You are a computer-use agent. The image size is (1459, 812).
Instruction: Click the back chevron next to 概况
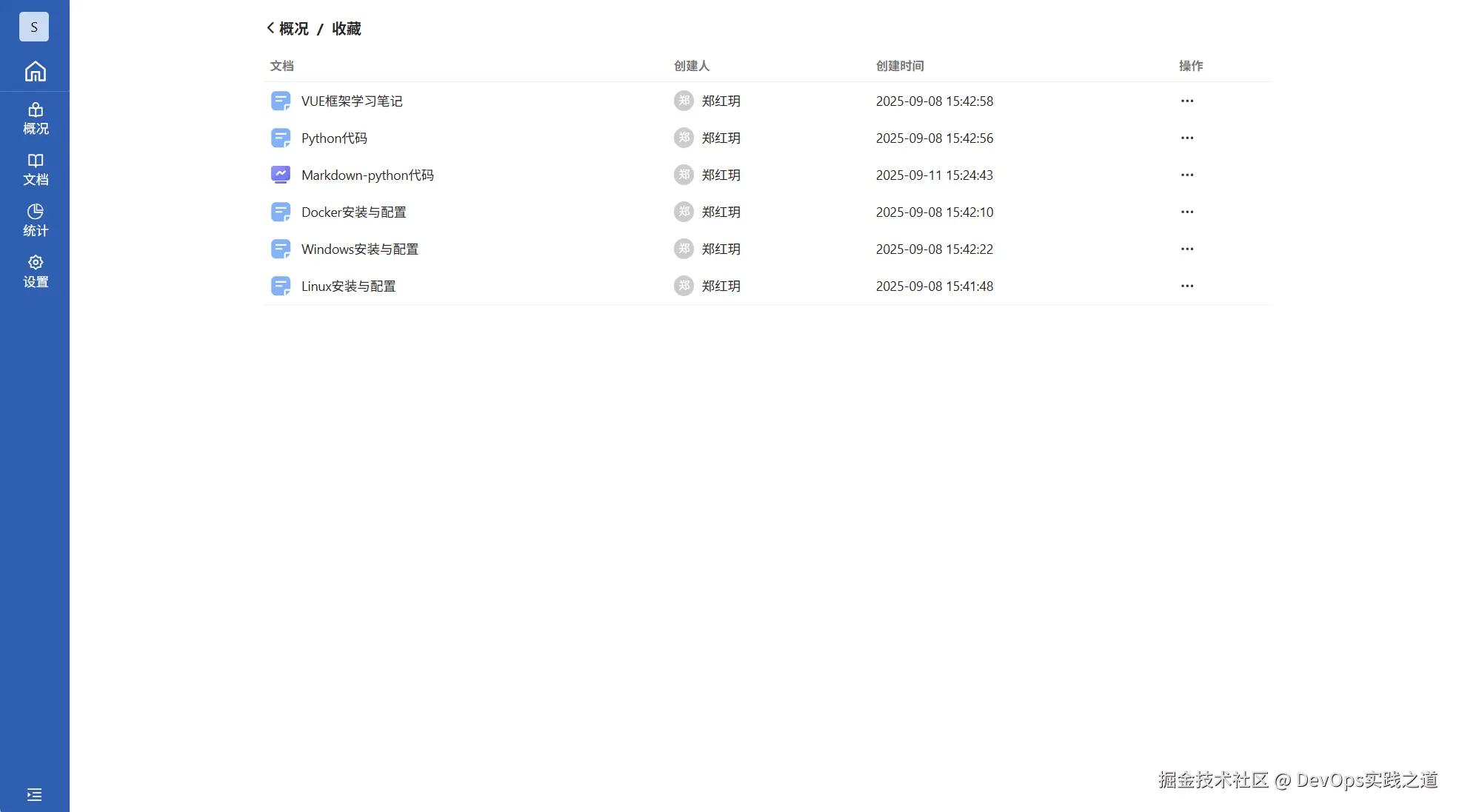(270, 28)
